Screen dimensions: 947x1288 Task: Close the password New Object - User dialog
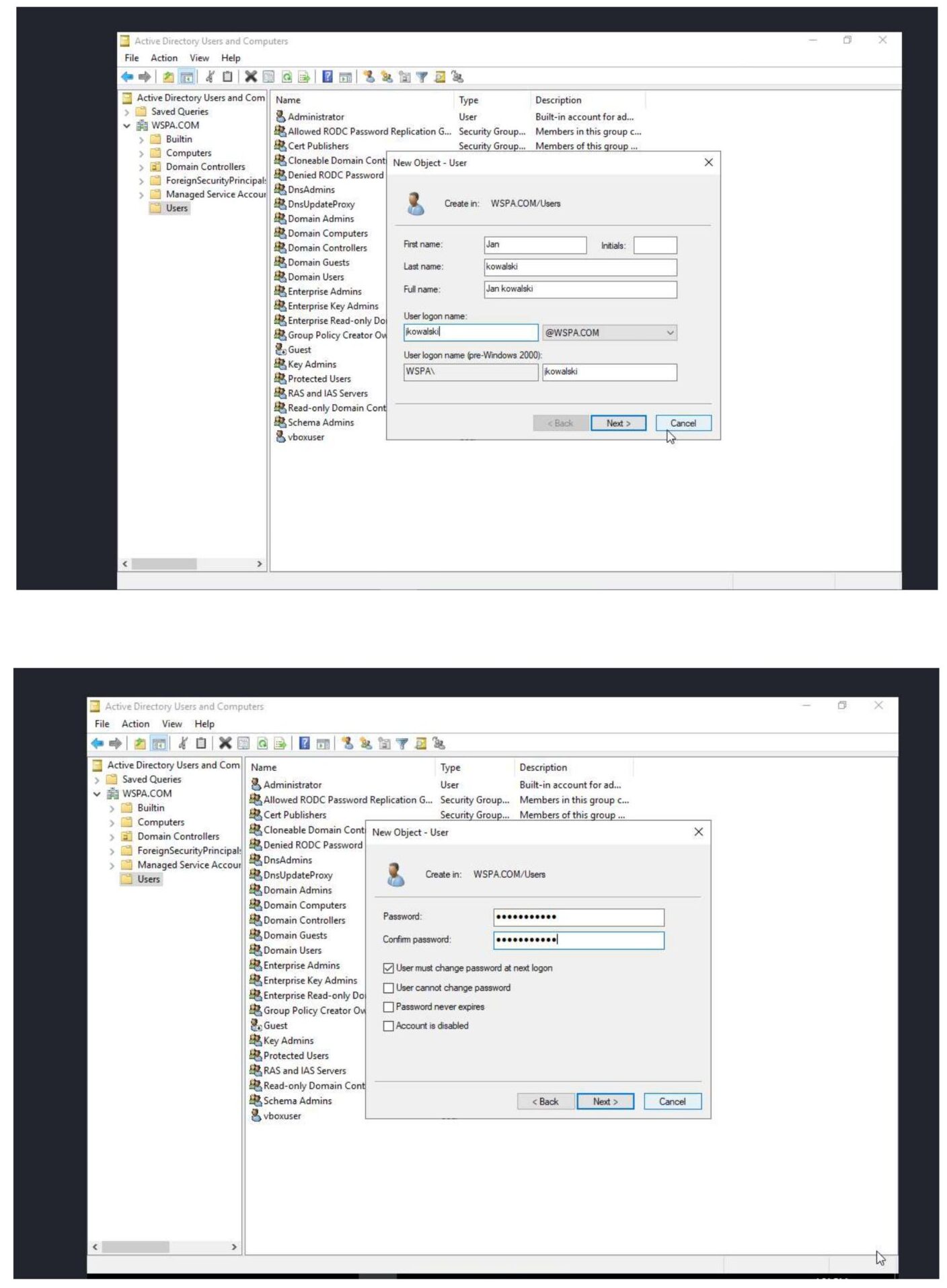click(699, 832)
